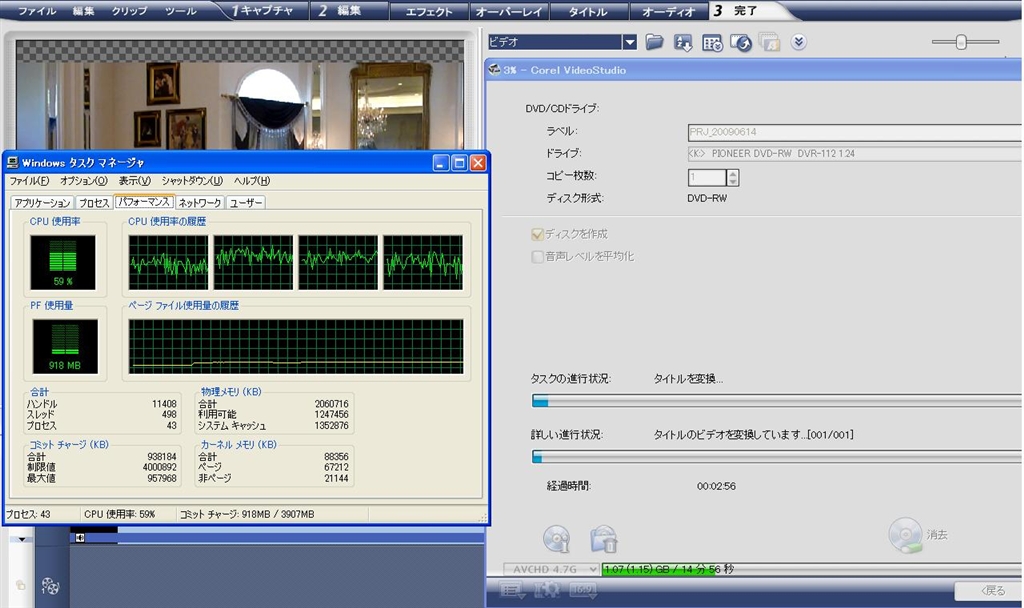This screenshot has width=1024, height=608.
Task: Open the 編集 menu in VideoStudio
Action: [83, 11]
